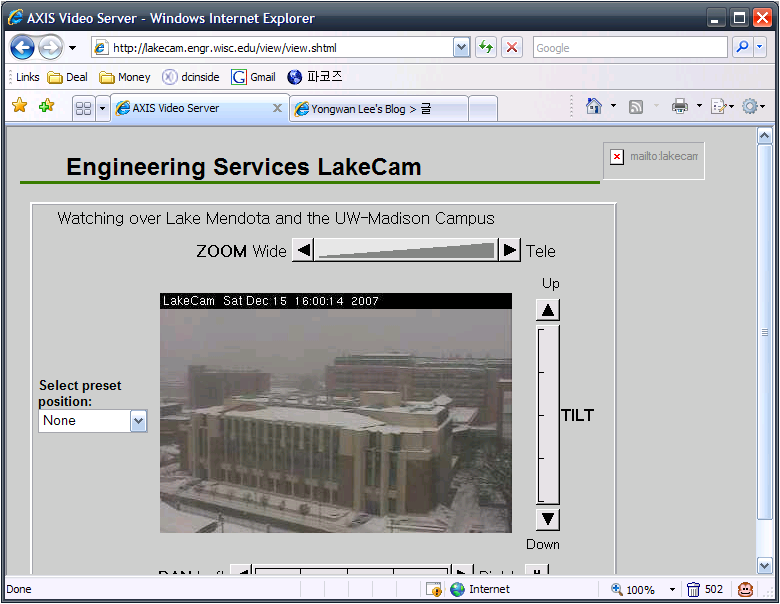Expand the tab list dropdown
This screenshot has height=604, width=780.
(x=102, y=108)
